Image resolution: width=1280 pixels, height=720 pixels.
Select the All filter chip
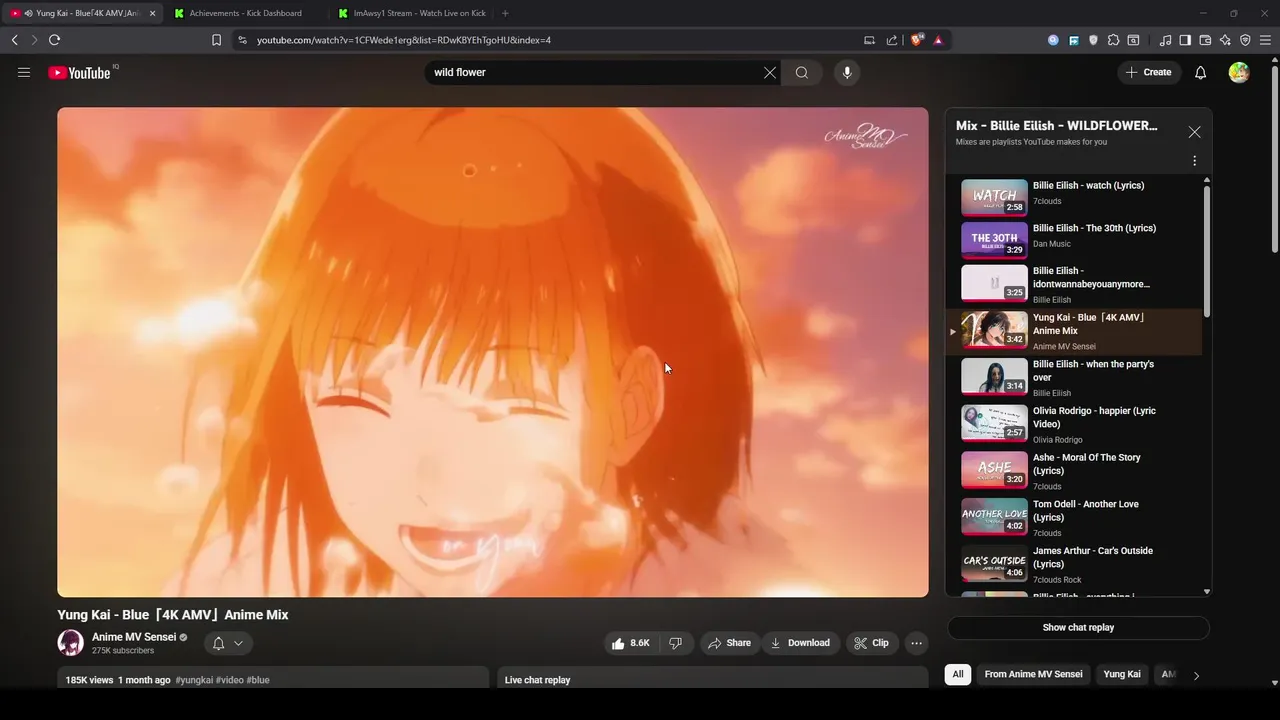coord(958,674)
